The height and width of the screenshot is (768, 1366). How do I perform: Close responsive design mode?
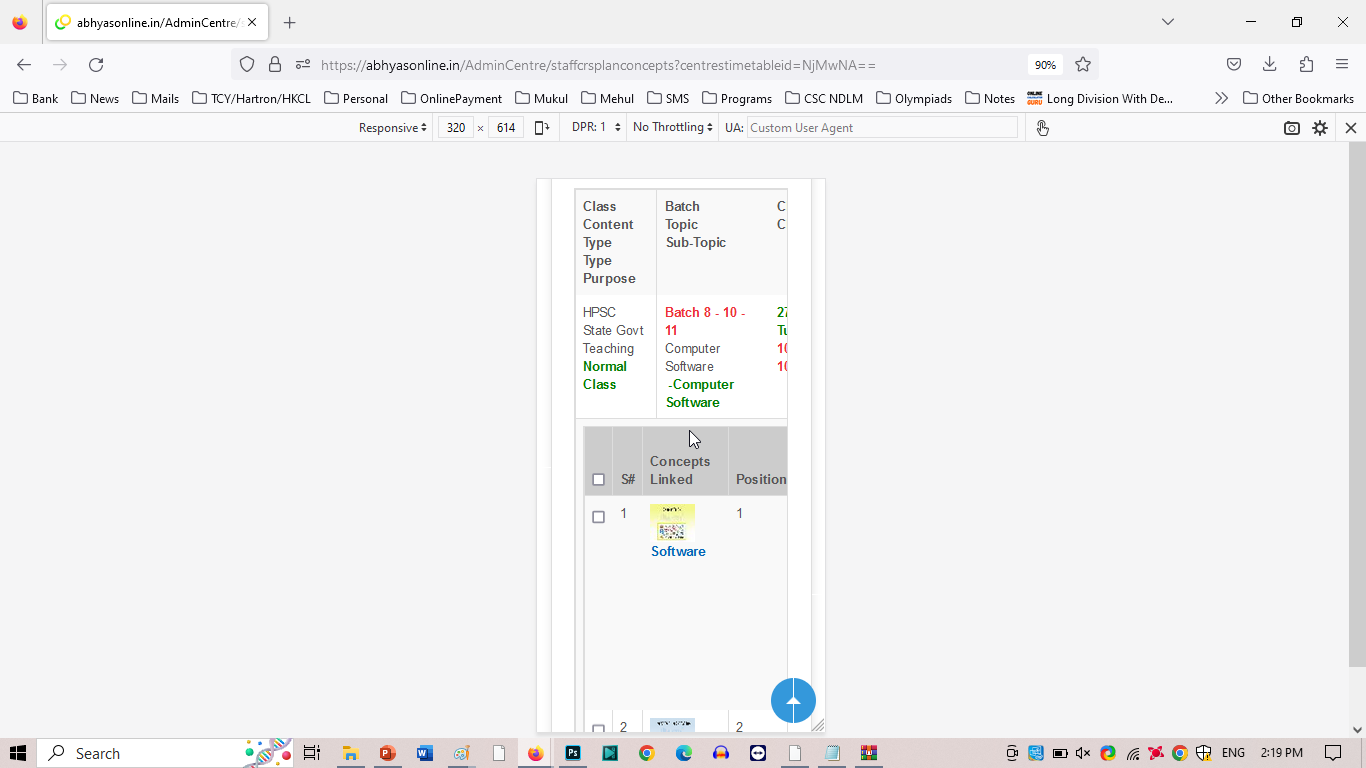coord(1350,128)
